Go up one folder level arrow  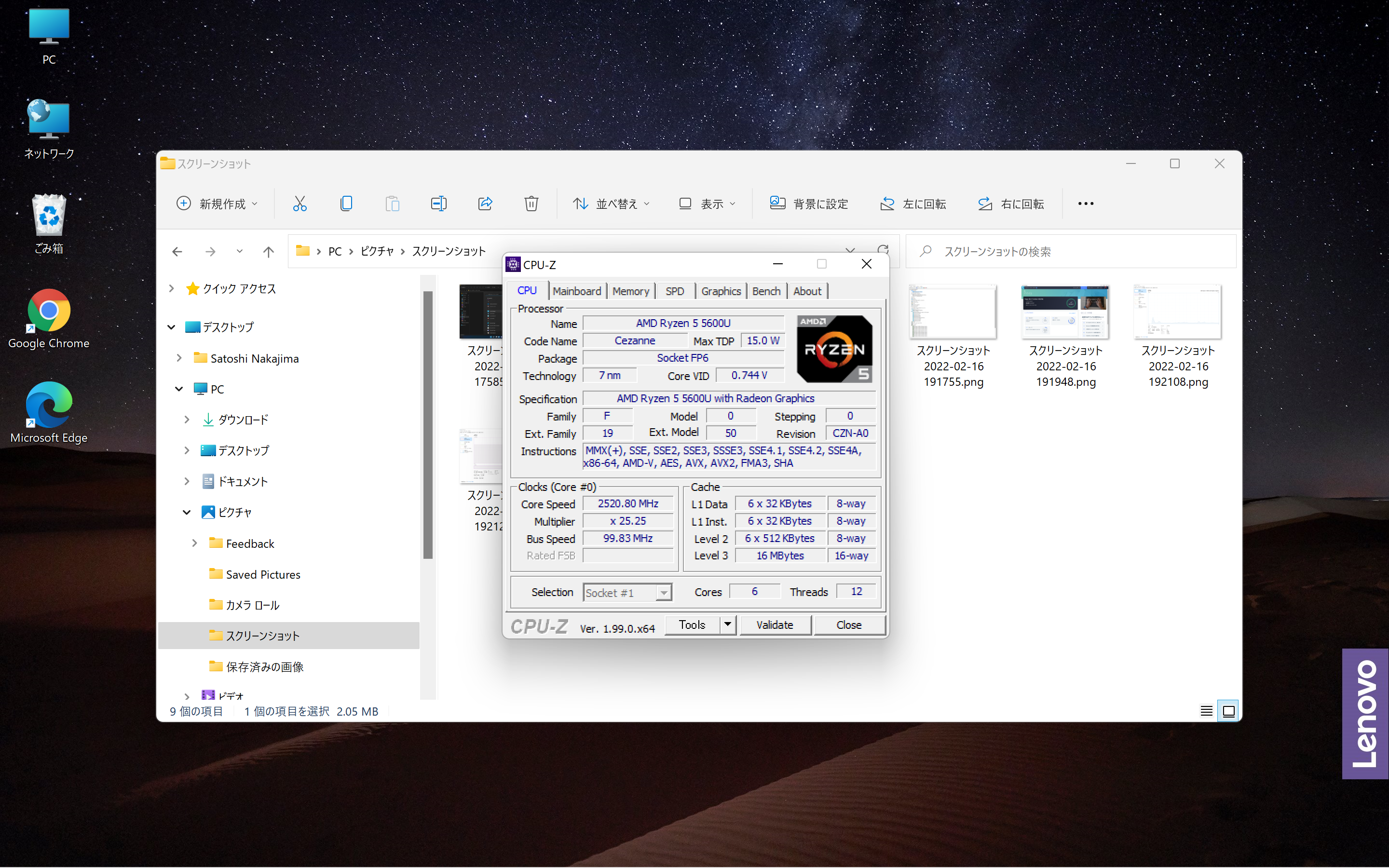pos(268,251)
